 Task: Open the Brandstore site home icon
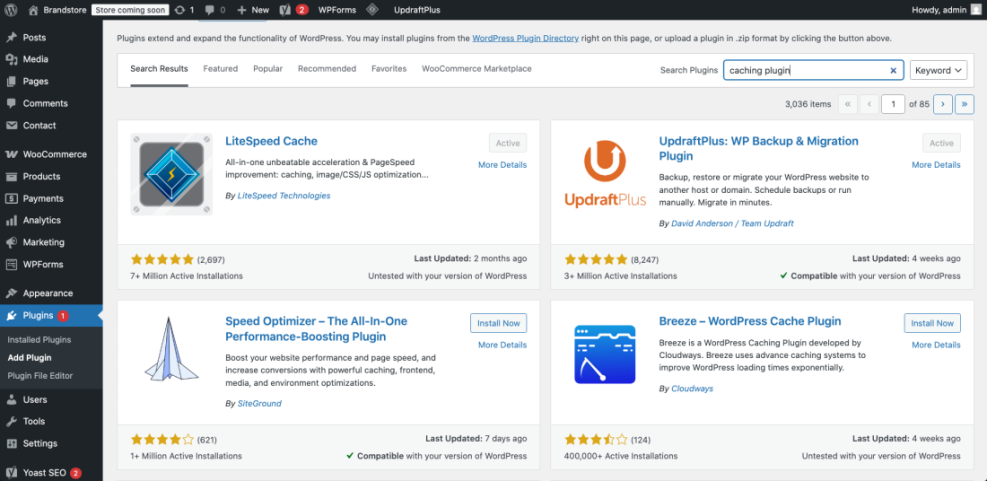(x=33, y=9)
